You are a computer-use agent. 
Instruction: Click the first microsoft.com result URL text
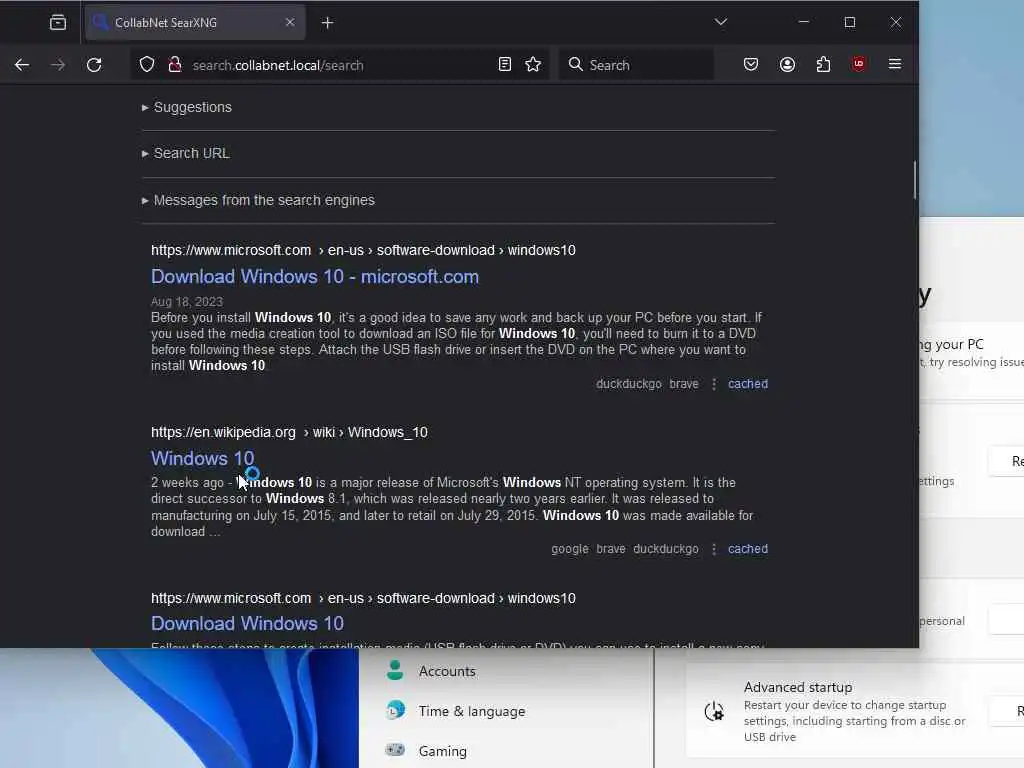[x=363, y=250]
